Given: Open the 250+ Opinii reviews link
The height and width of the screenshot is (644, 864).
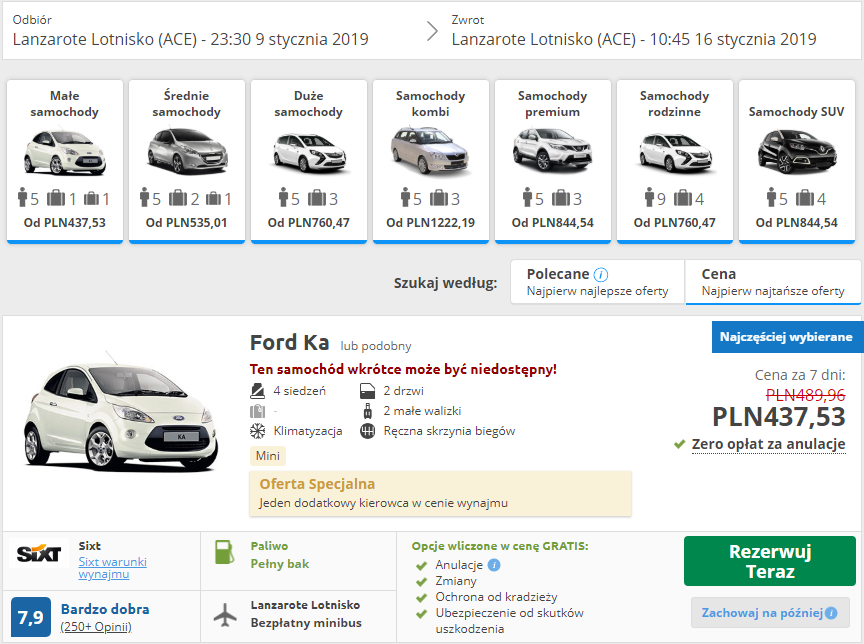Looking at the screenshot, I should (x=96, y=627).
